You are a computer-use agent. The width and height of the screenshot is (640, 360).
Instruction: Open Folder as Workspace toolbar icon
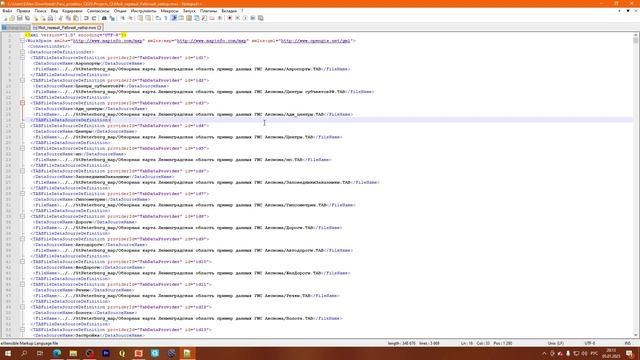coord(212,18)
